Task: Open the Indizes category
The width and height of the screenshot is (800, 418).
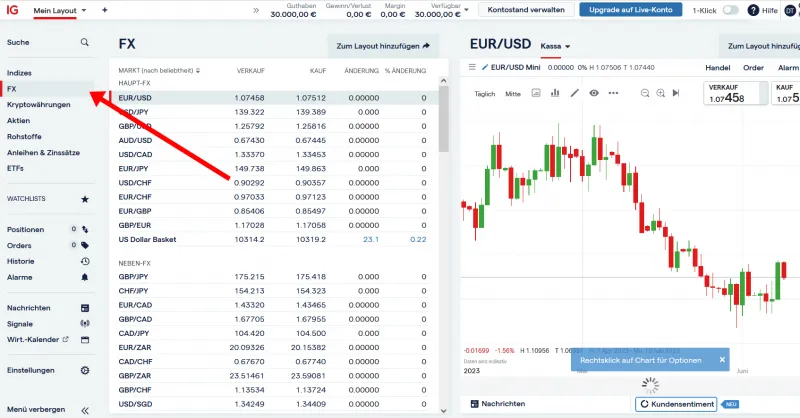Action: click(19, 73)
